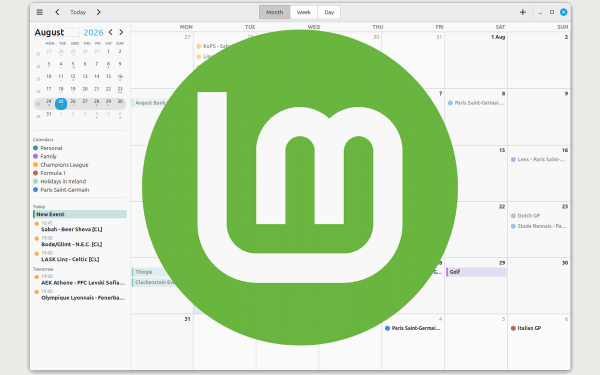The width and height of the screenshot is (600, 375).
Task: Click the plus icon to add event
Action: point(523,12)
